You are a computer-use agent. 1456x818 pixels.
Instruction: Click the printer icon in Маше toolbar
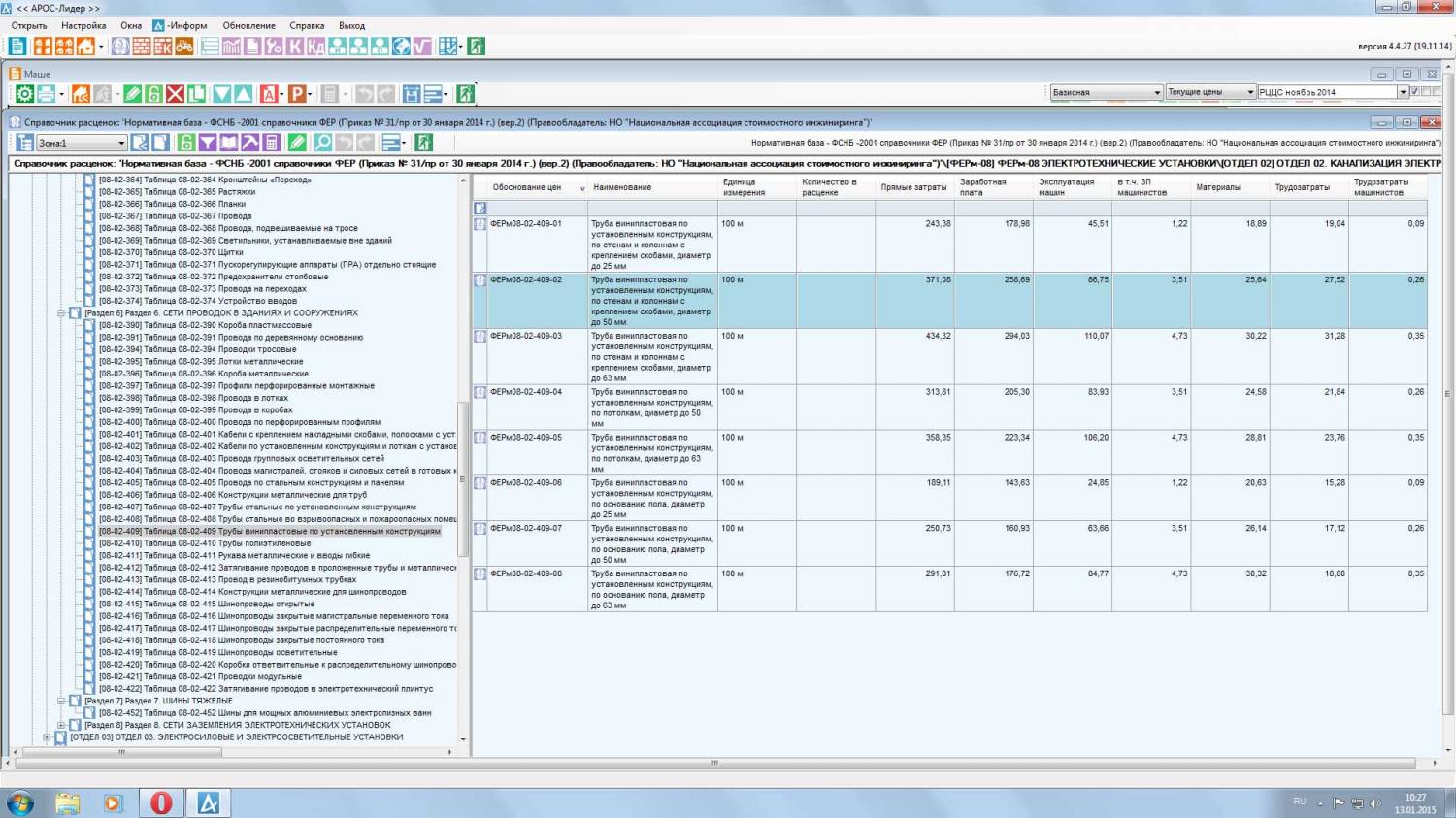click(46, 94)
